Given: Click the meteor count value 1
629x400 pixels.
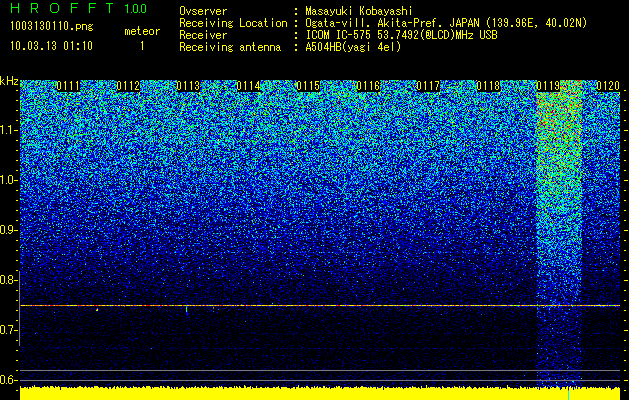Looking at the screenshot, I should (x=142, y=46).
